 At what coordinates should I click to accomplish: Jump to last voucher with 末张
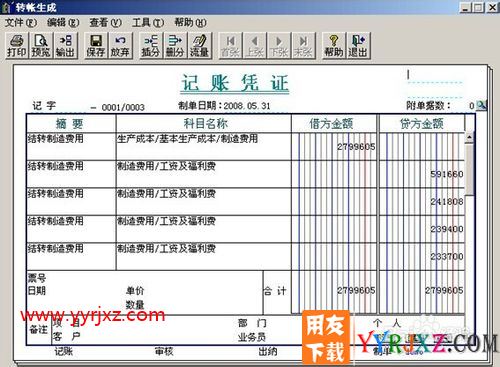point(303,46)
